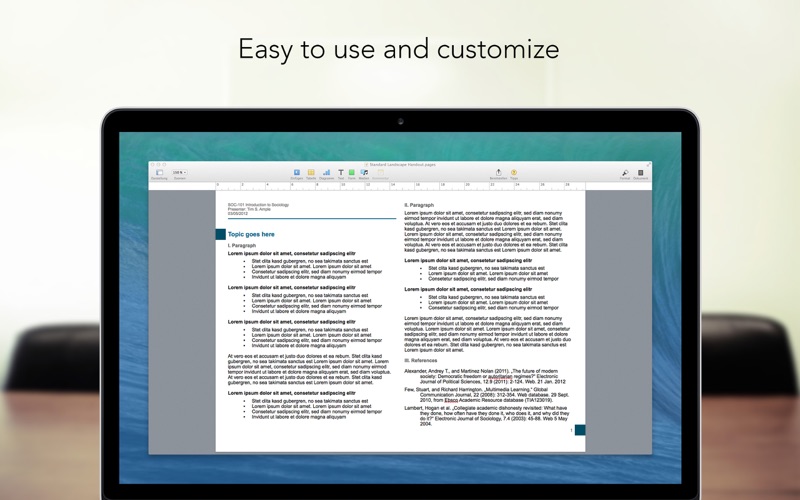Click the document title Standard Landscape Handout.pages
The image size is (800, 500).
coord(402,164)
